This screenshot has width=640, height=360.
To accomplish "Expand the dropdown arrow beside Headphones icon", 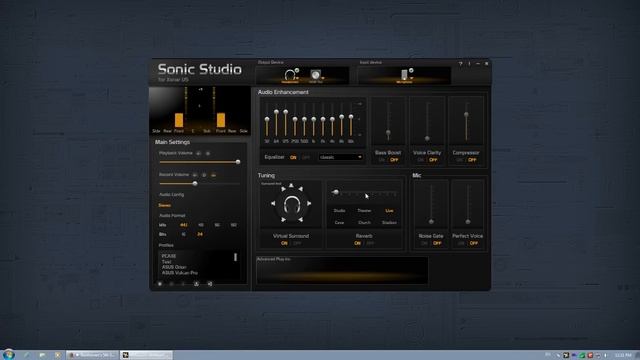I will [x=297, y=78].
